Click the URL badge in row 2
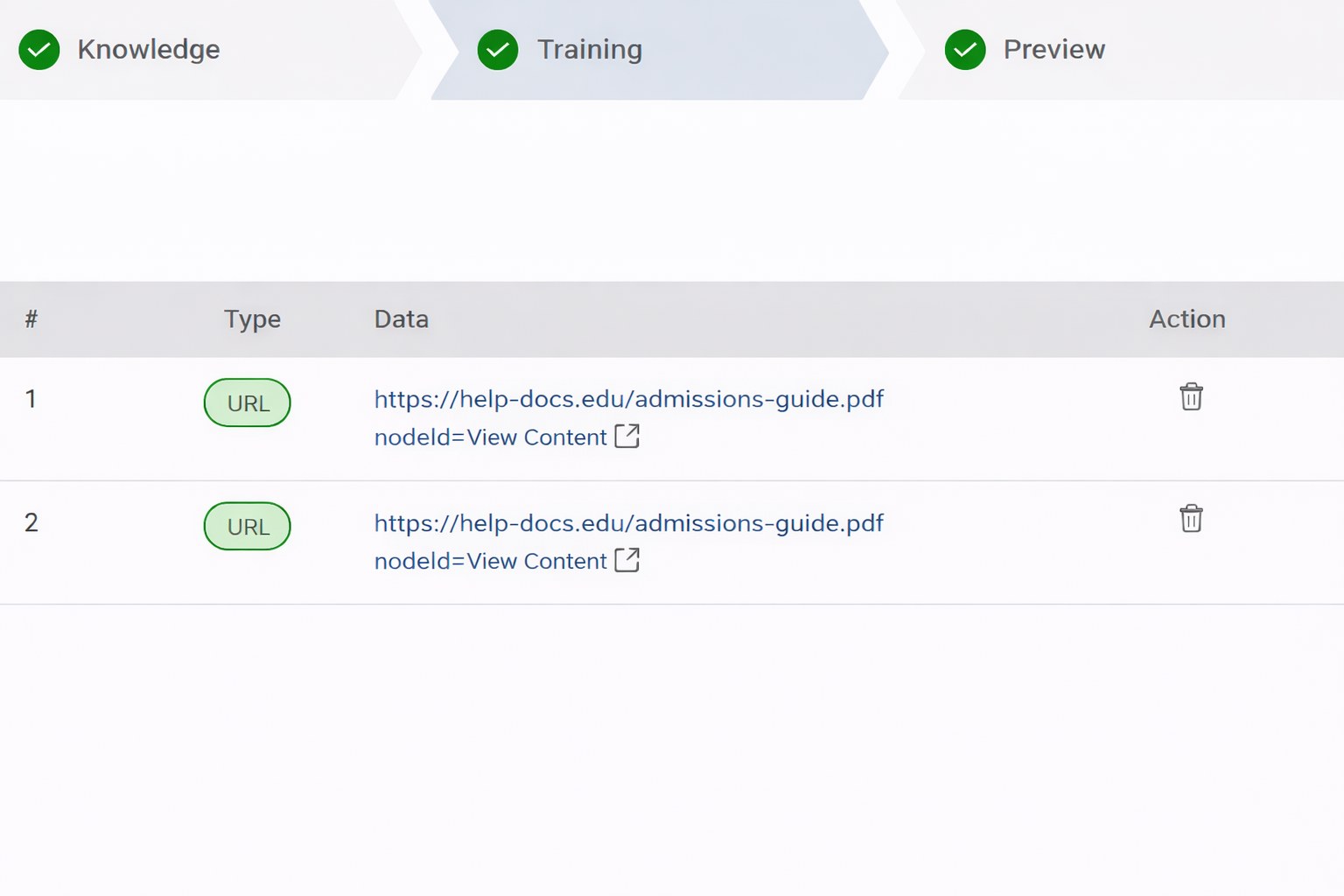1344x896 pixels. [x=247, y=526]
